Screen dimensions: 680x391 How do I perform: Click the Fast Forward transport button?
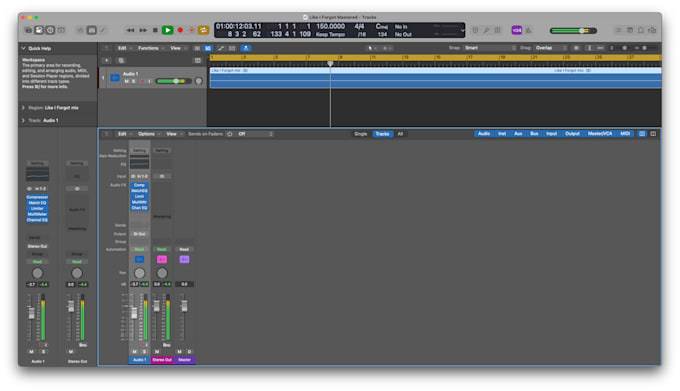pyautogui.click(x=143, y=30)
